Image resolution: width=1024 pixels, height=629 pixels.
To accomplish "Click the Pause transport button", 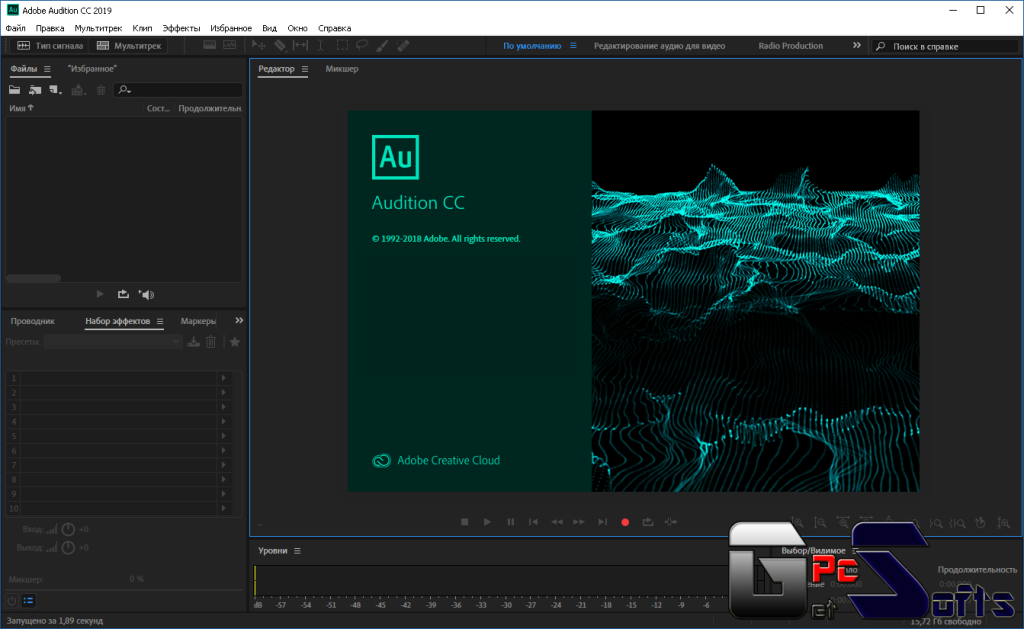I will click(511, 522).
